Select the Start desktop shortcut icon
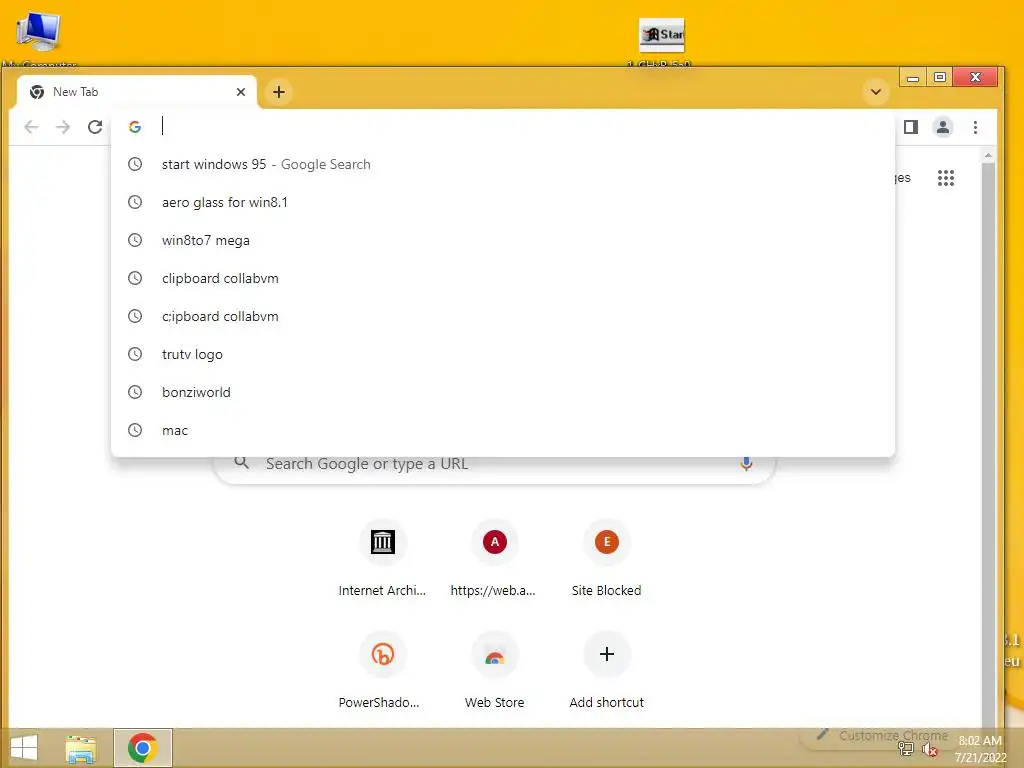This screenshot has height=768, width=1024. click(x=661, y=40)
